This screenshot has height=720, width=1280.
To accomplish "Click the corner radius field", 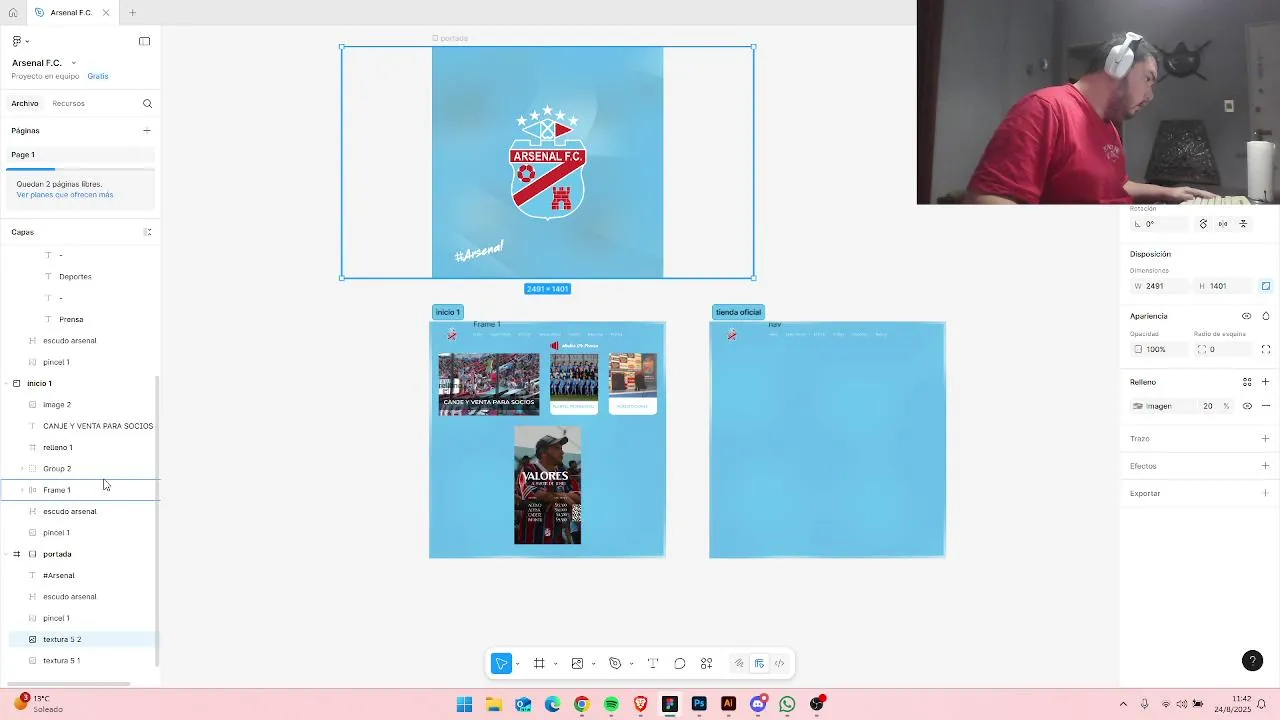I will pos(1224,350).
